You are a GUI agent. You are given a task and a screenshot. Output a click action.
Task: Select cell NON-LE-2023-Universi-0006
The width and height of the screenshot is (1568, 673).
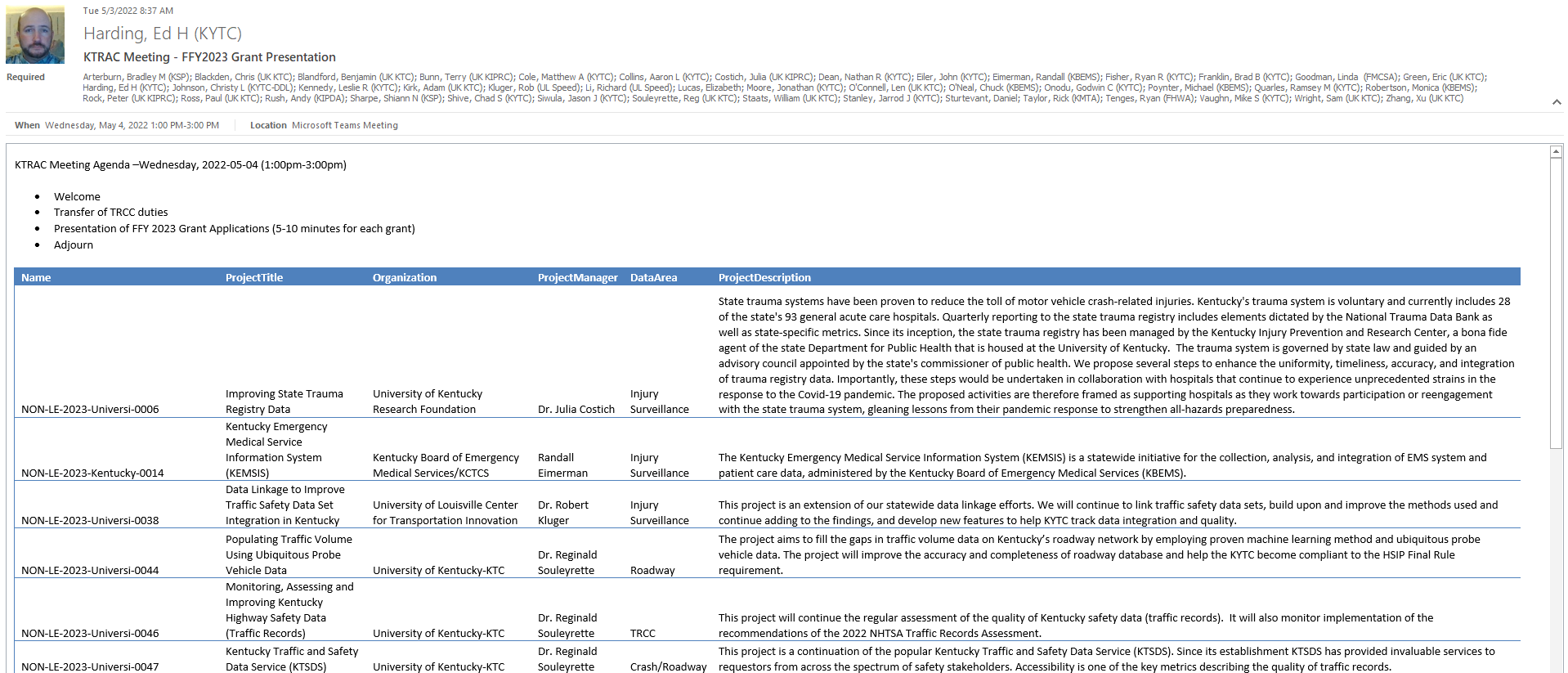pos(90,410)
